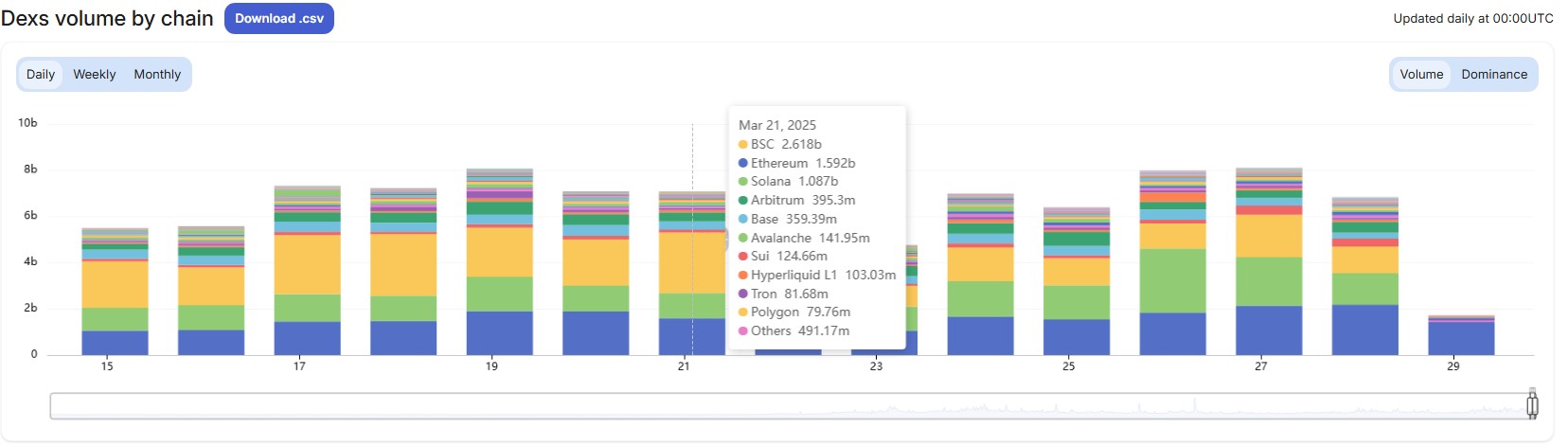1568x446 pixels.
Task: Switch to the Daily interval tab
Action: tap(41, 75)
